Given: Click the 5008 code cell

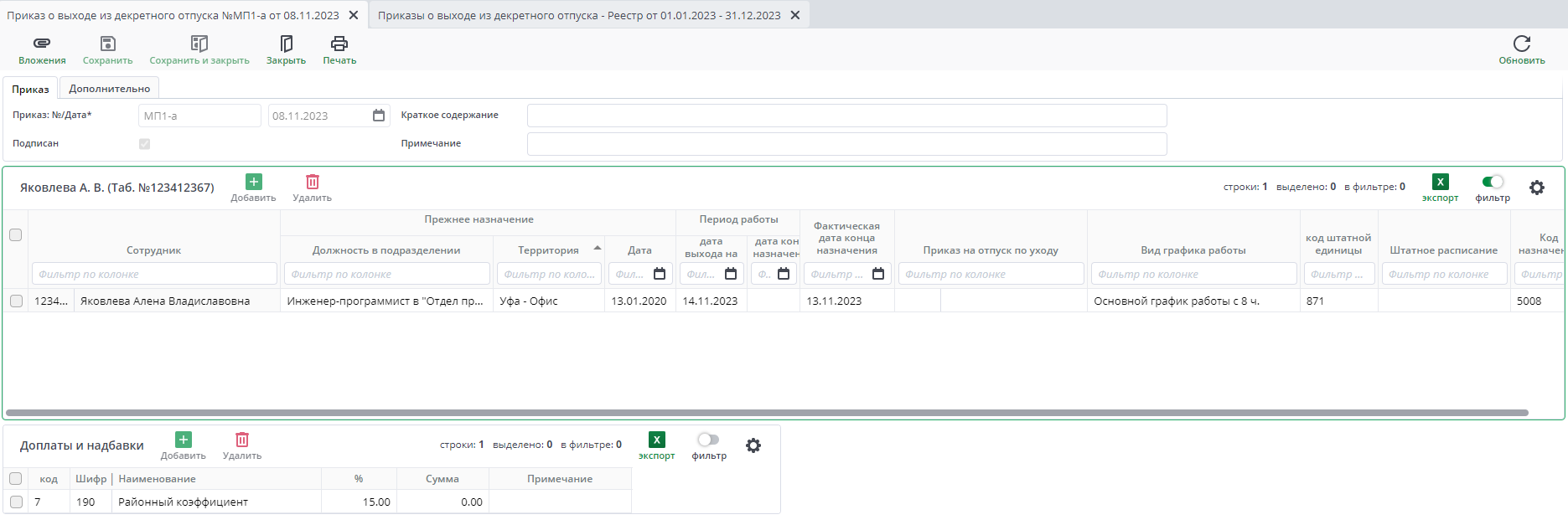Looking at the screenshot, I should click(1537, 301).
